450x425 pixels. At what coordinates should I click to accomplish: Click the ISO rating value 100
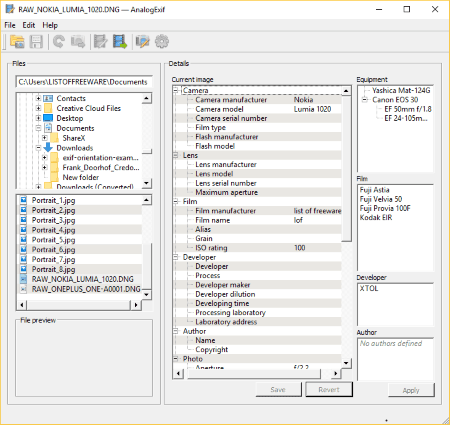click(300, 248)
